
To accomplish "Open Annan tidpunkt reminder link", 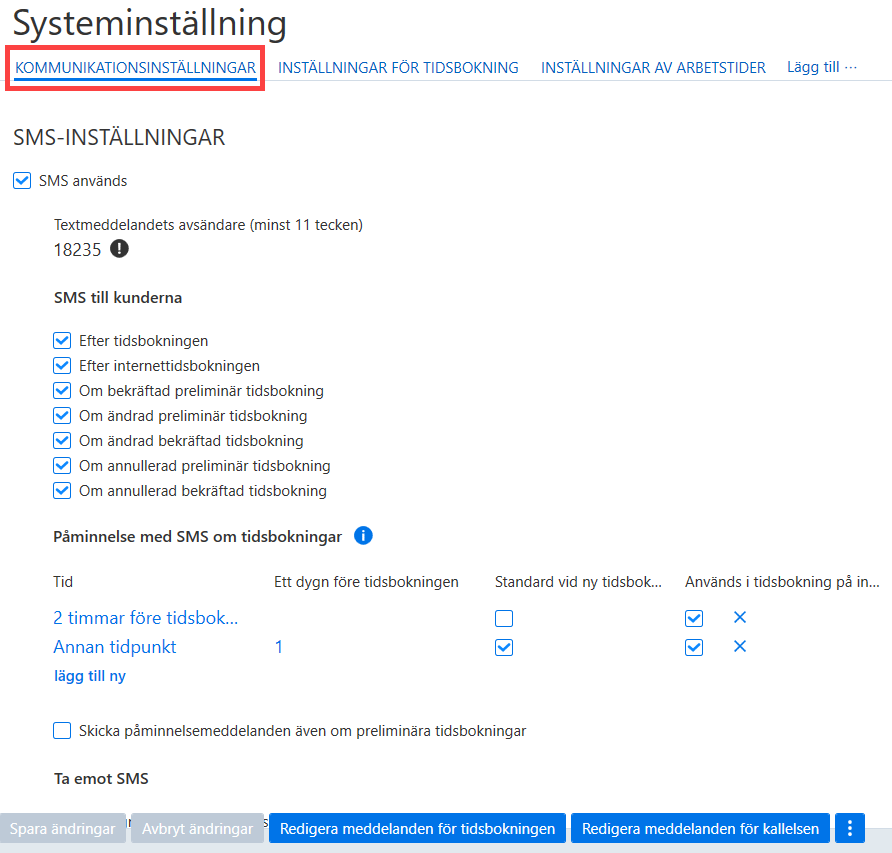I will [x=115, y=647].
